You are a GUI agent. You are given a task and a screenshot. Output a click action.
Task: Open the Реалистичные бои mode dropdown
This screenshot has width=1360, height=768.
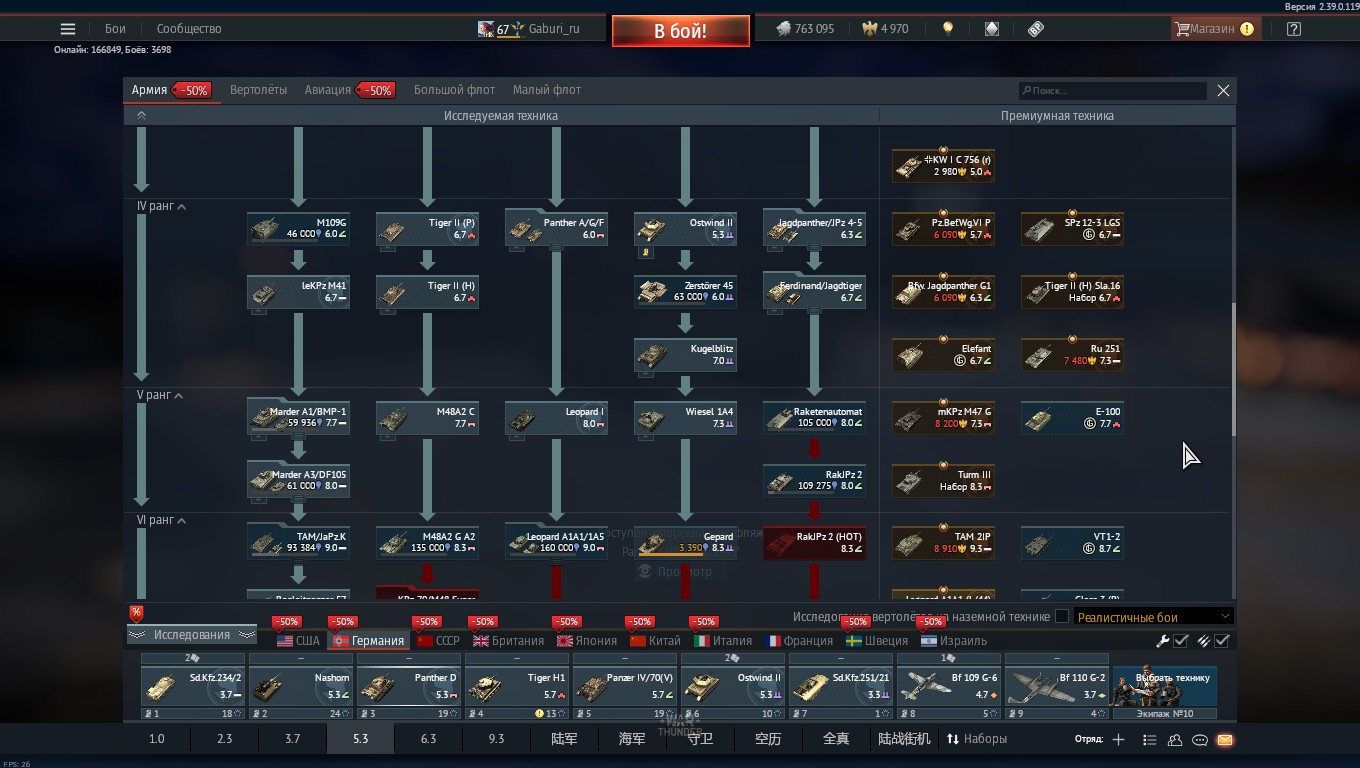pos(1153,617)
